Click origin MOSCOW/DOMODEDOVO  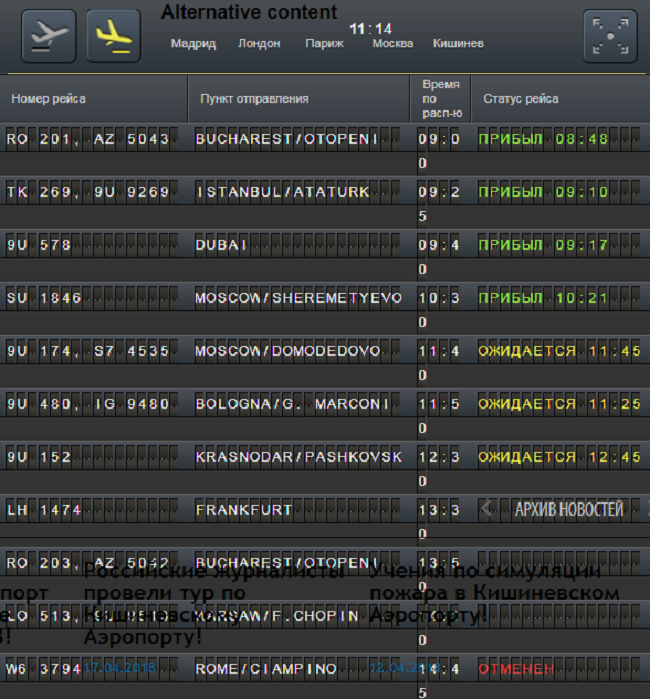point(288,351)
